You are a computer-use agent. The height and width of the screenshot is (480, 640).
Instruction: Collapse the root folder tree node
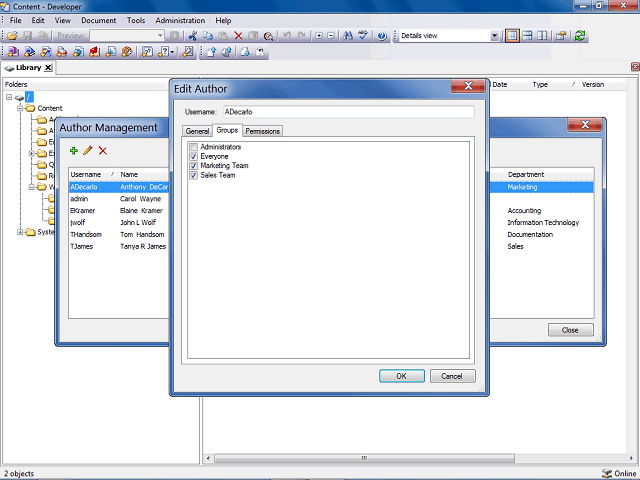pyautogui.click(x=9, y=97)
